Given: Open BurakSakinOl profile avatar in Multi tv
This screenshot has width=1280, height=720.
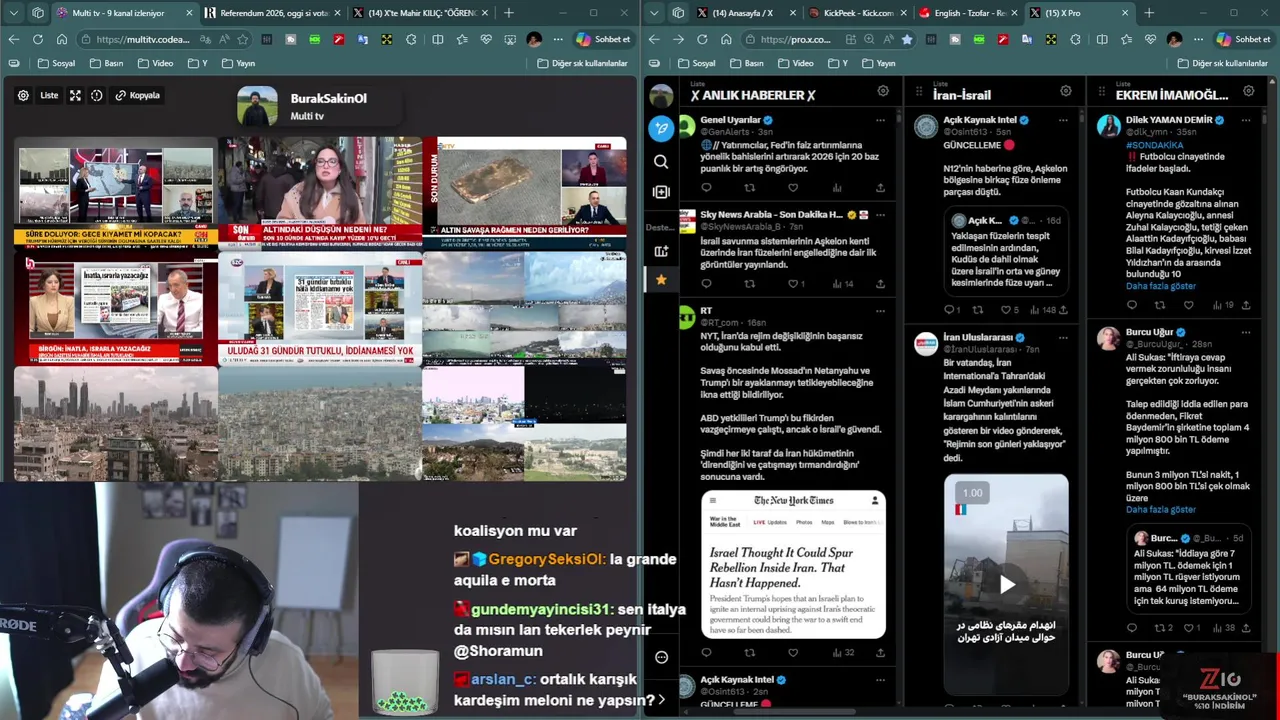Looking at the screenshot, I should coord(257,106).
